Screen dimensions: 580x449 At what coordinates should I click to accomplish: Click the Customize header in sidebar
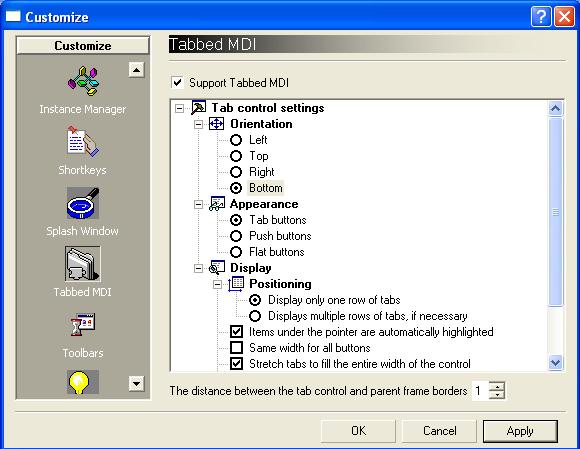(x=83, y=45)
